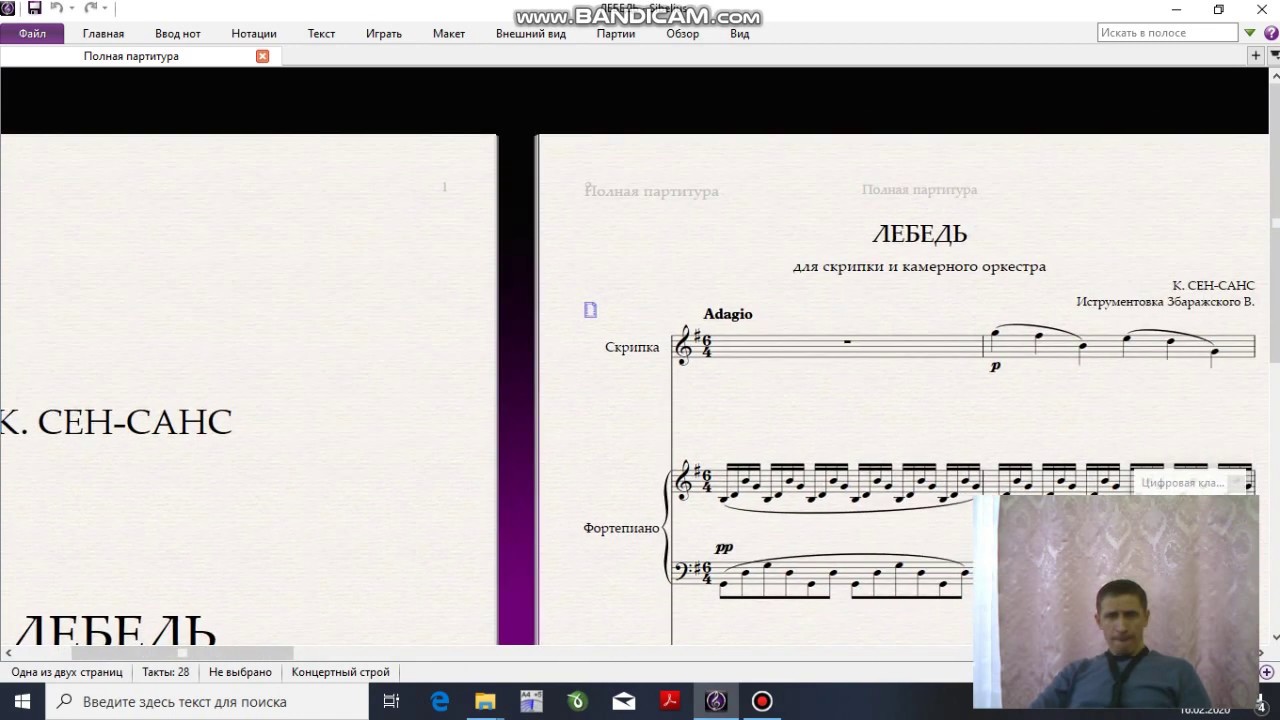The image size is (1280, 720).
Task: Open the Партии ribbon tab
Action: point(616,33)
